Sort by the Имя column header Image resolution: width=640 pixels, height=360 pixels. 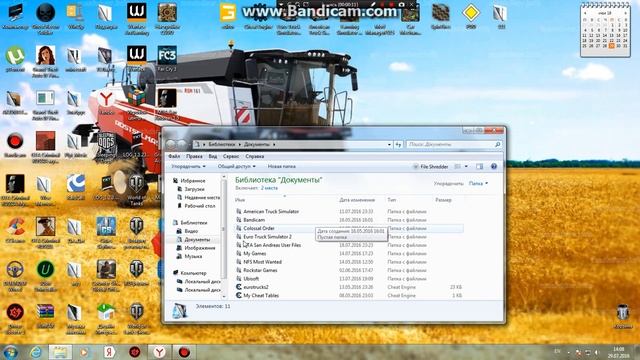click(x=240, y=200)
